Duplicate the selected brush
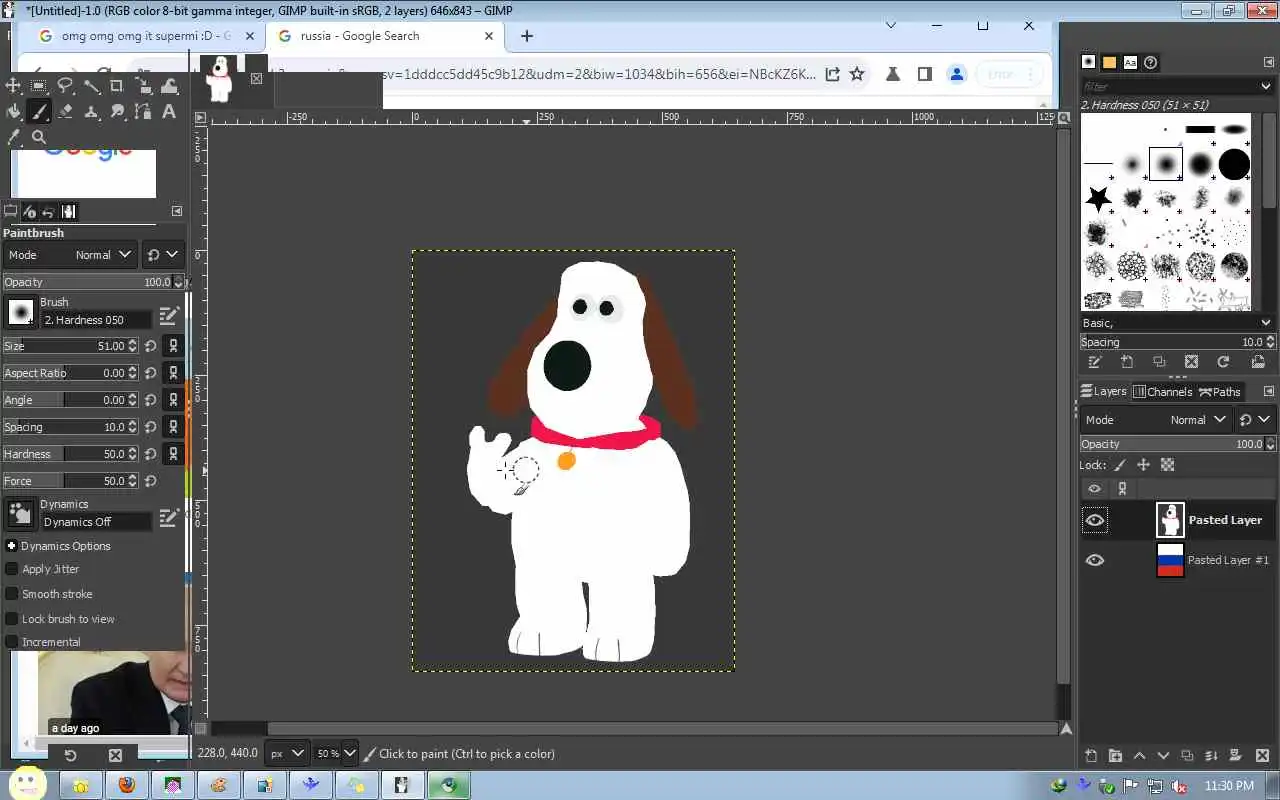Viewport: 1280px width, 800px height. point(1159,362)
